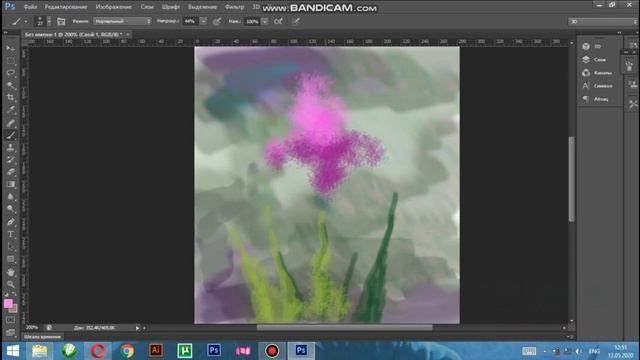This screenshot has height=360, width=640.
Task: Select the document tab Без имени 1
Action: pyautogui.click(x=73, y=35)
